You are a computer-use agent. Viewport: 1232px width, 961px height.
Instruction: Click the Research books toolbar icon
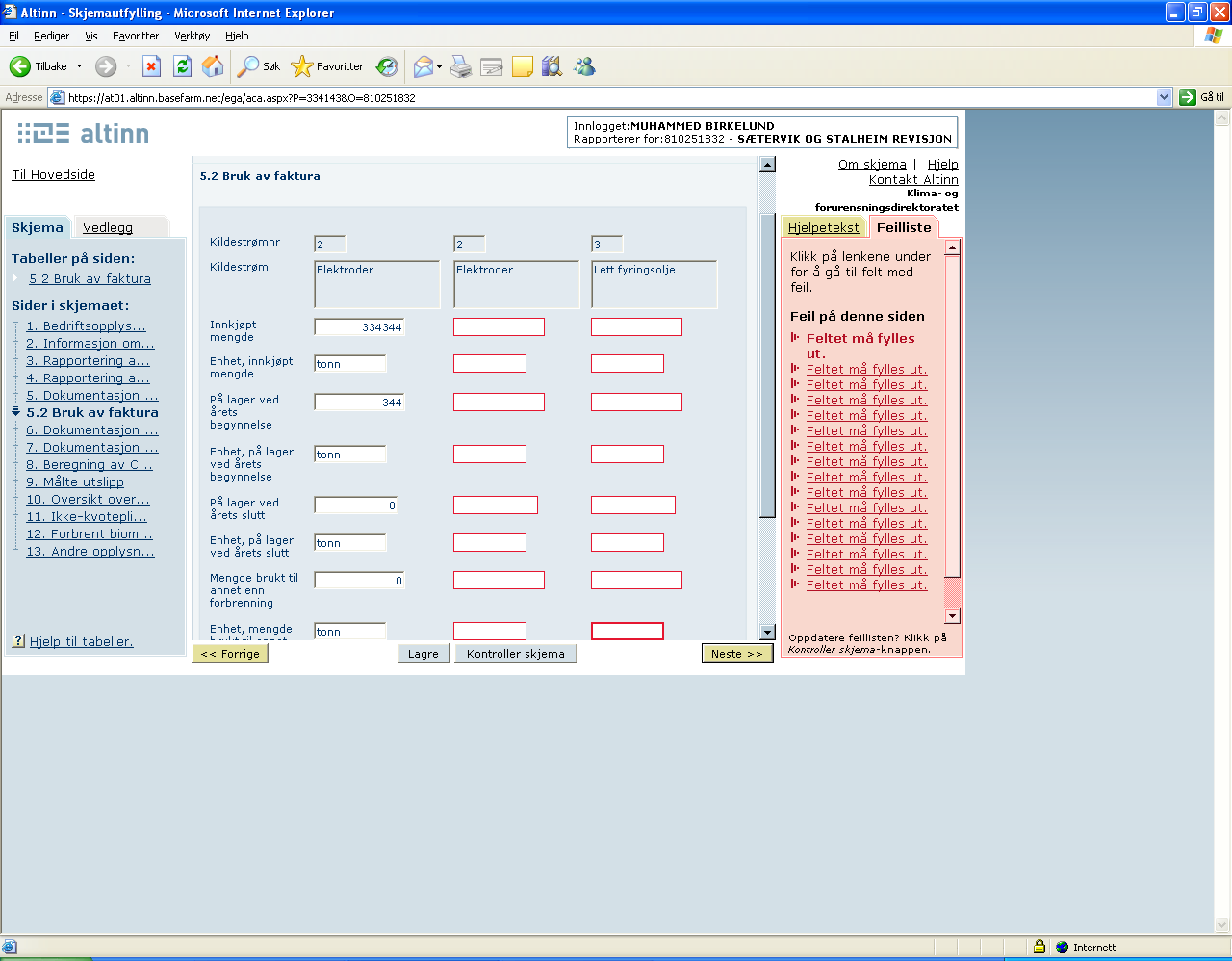(552, 66)
